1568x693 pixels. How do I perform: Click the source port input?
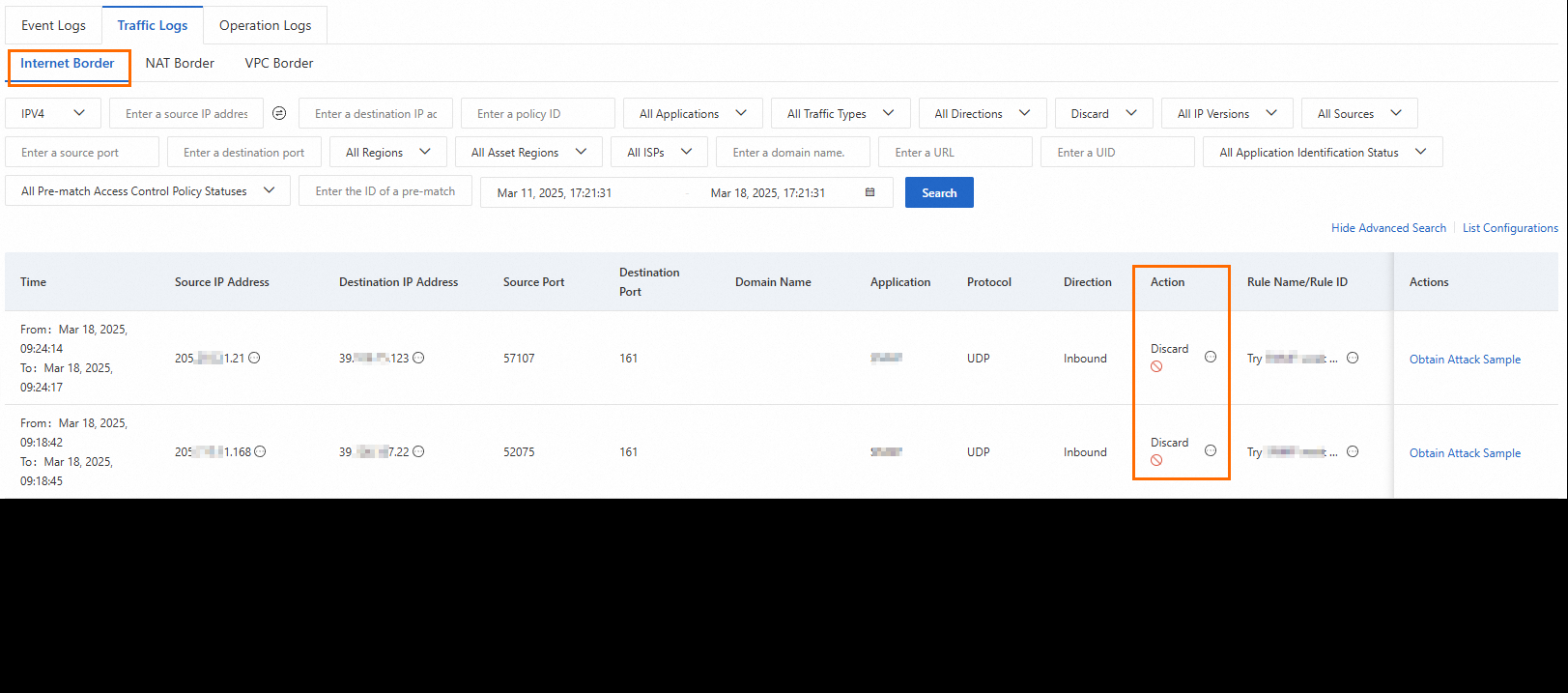tap(82, 152)
